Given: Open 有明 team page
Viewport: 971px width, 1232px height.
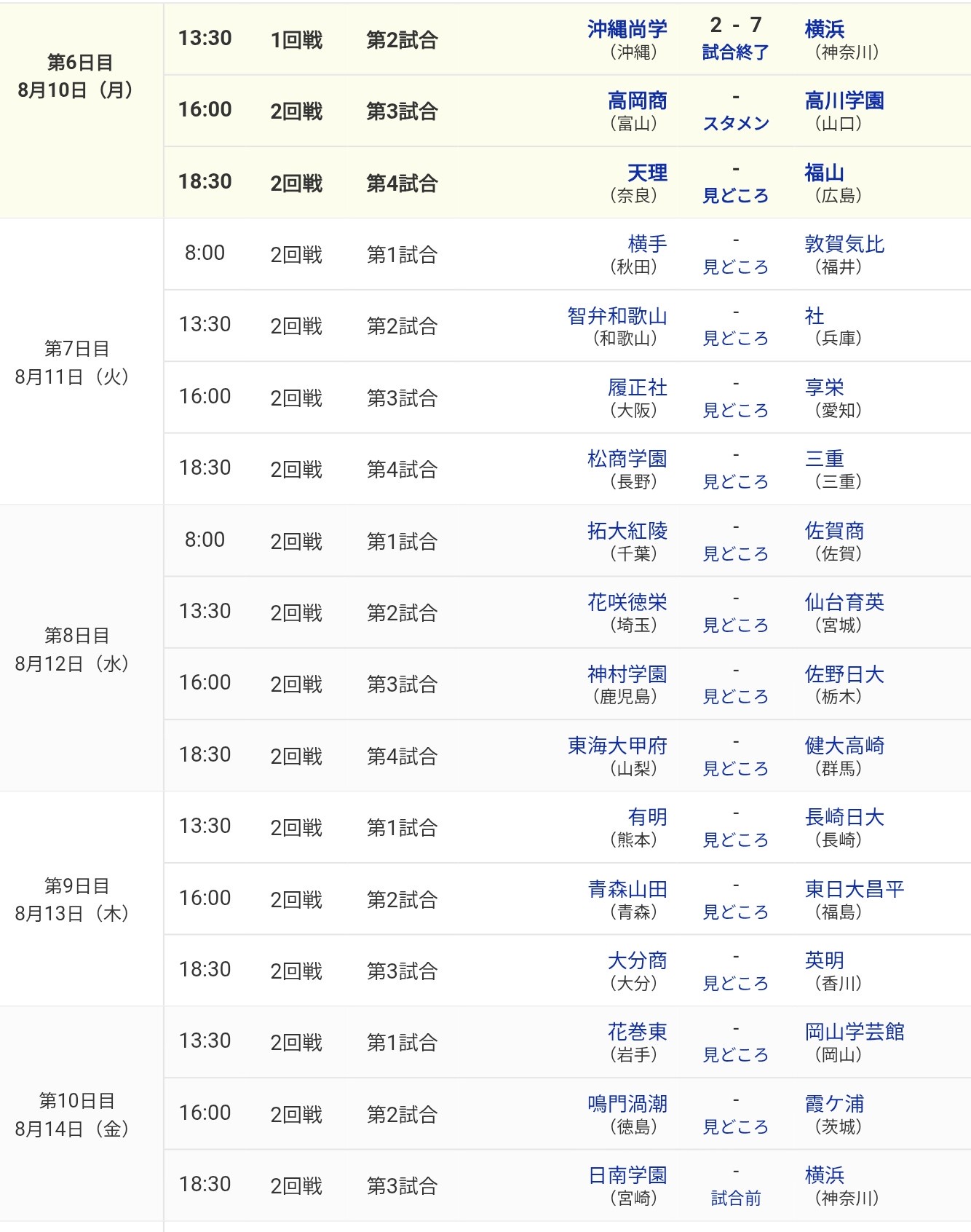Looking at the screenshot, I should (647, 817).
